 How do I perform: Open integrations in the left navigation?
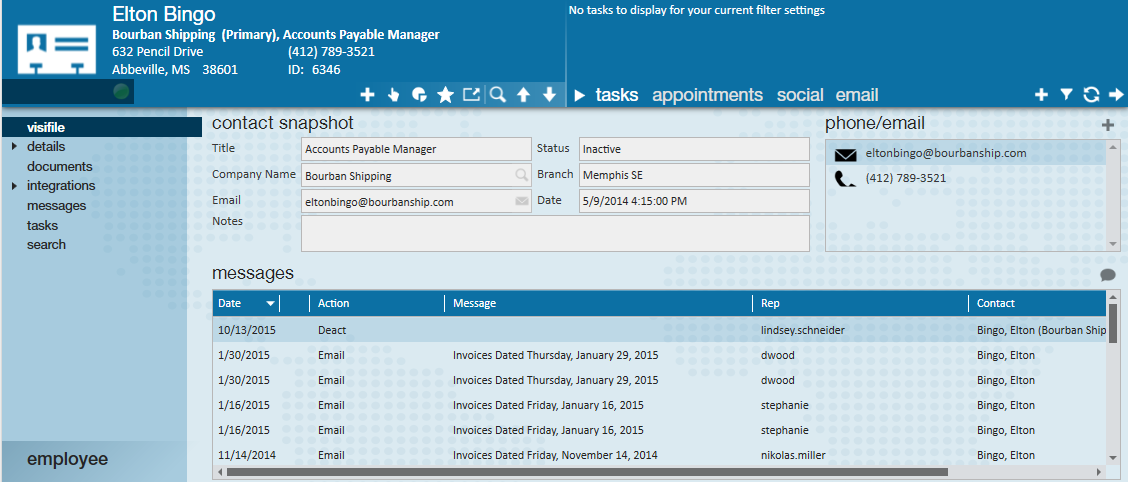point(61,186)
